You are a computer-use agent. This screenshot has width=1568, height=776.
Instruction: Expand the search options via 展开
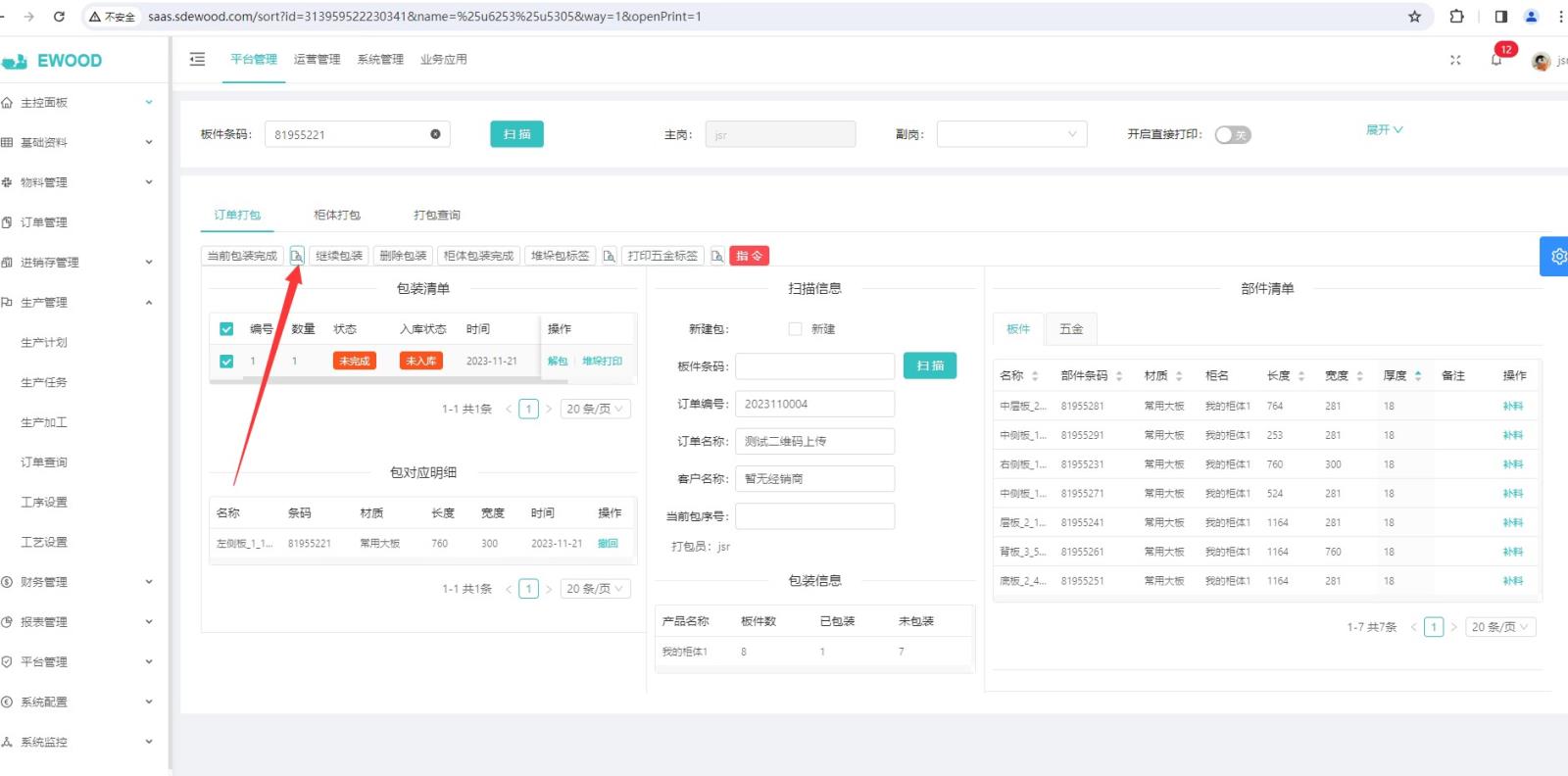click(1384, 129)
